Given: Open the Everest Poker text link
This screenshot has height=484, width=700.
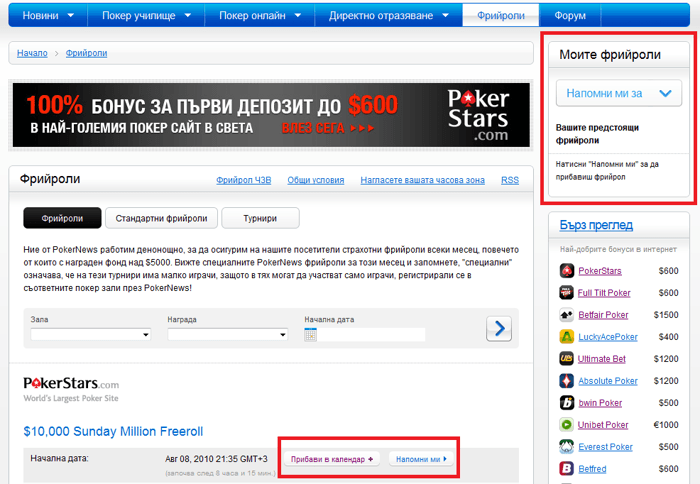Looking at the screenshot, I should click(x=605, y=446).
